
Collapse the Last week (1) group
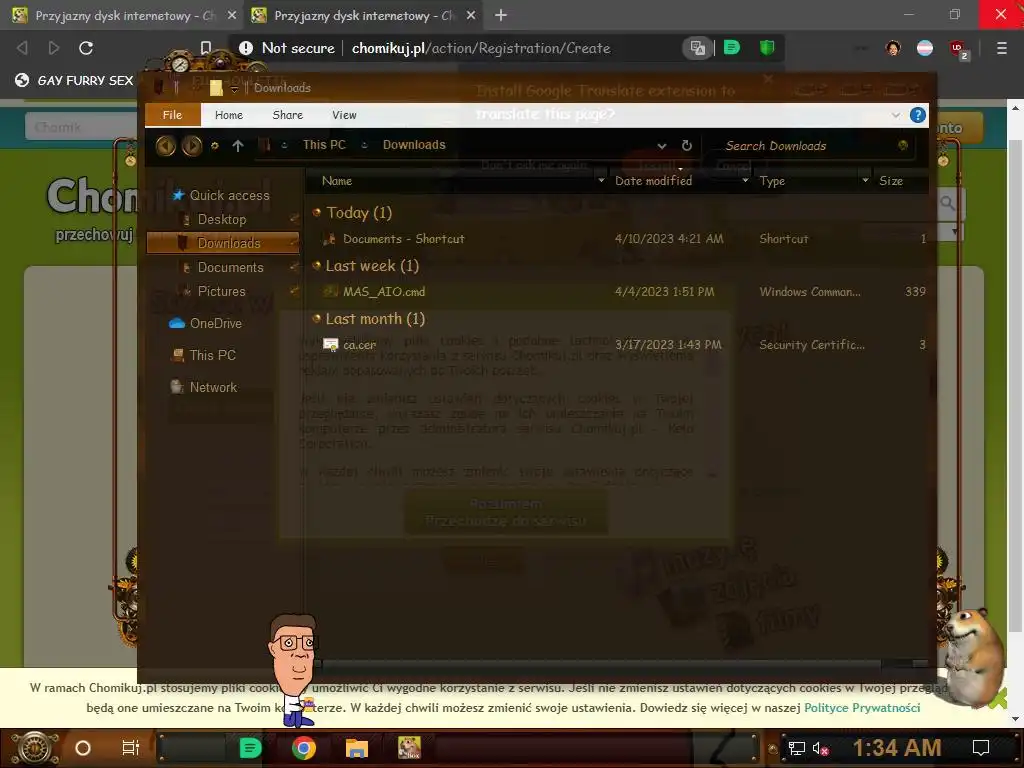317,265
